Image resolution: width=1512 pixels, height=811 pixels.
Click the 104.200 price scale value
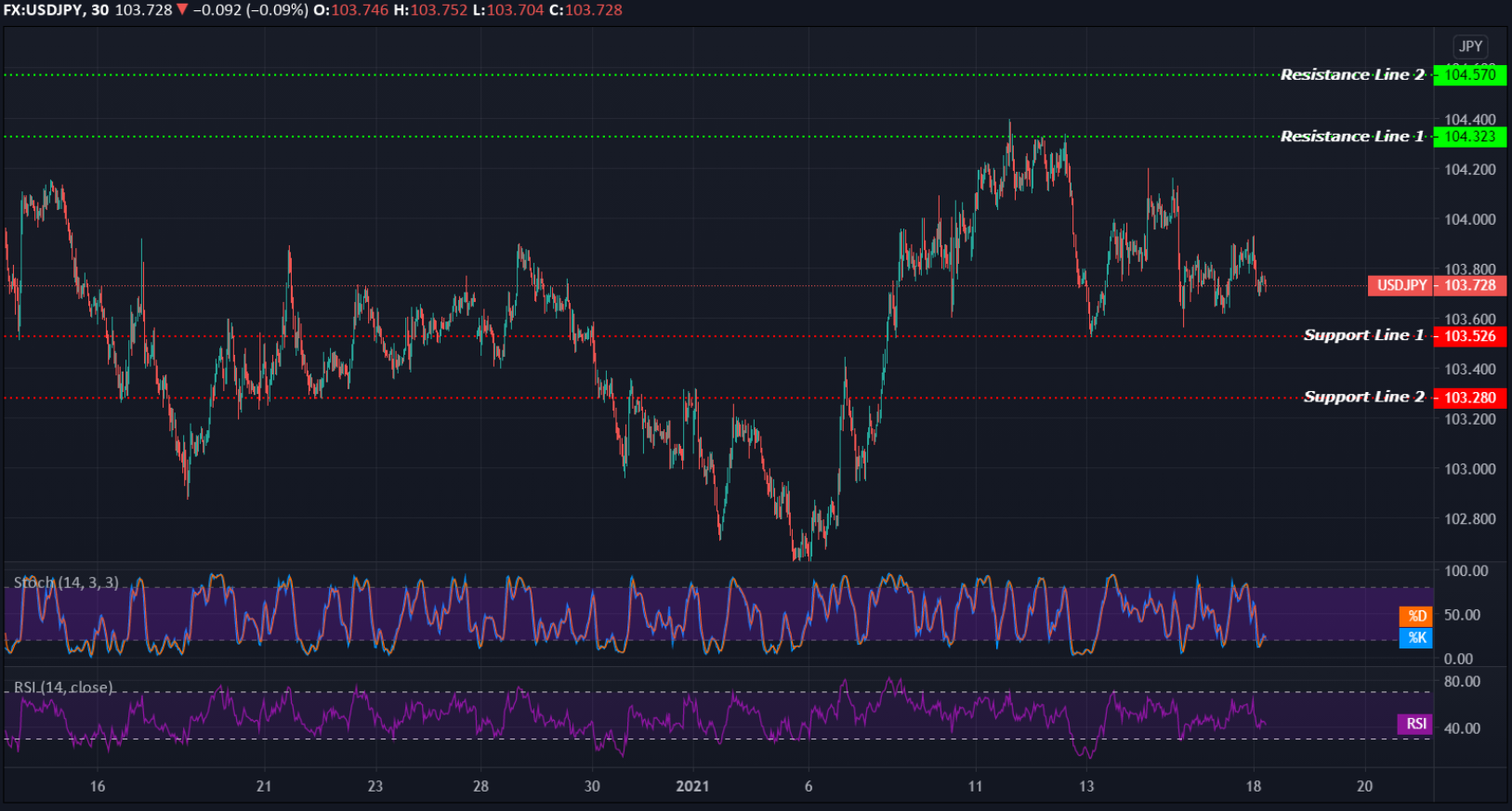tap(1470, 170)
